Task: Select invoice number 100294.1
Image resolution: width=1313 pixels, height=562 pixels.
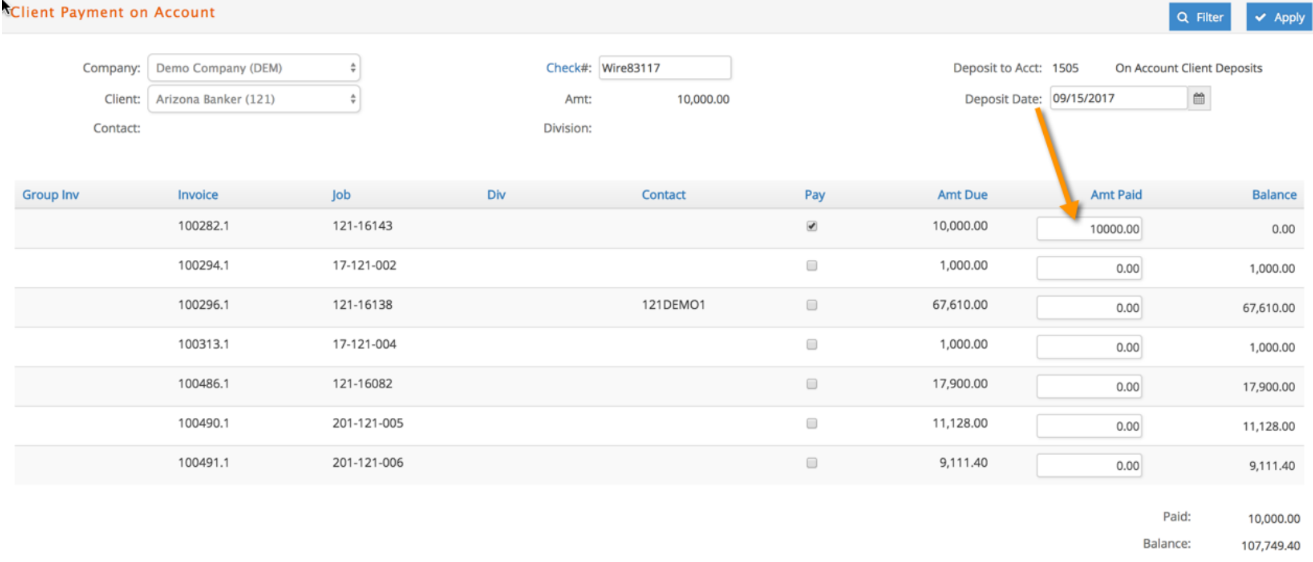Action: [x=204, y=266]
